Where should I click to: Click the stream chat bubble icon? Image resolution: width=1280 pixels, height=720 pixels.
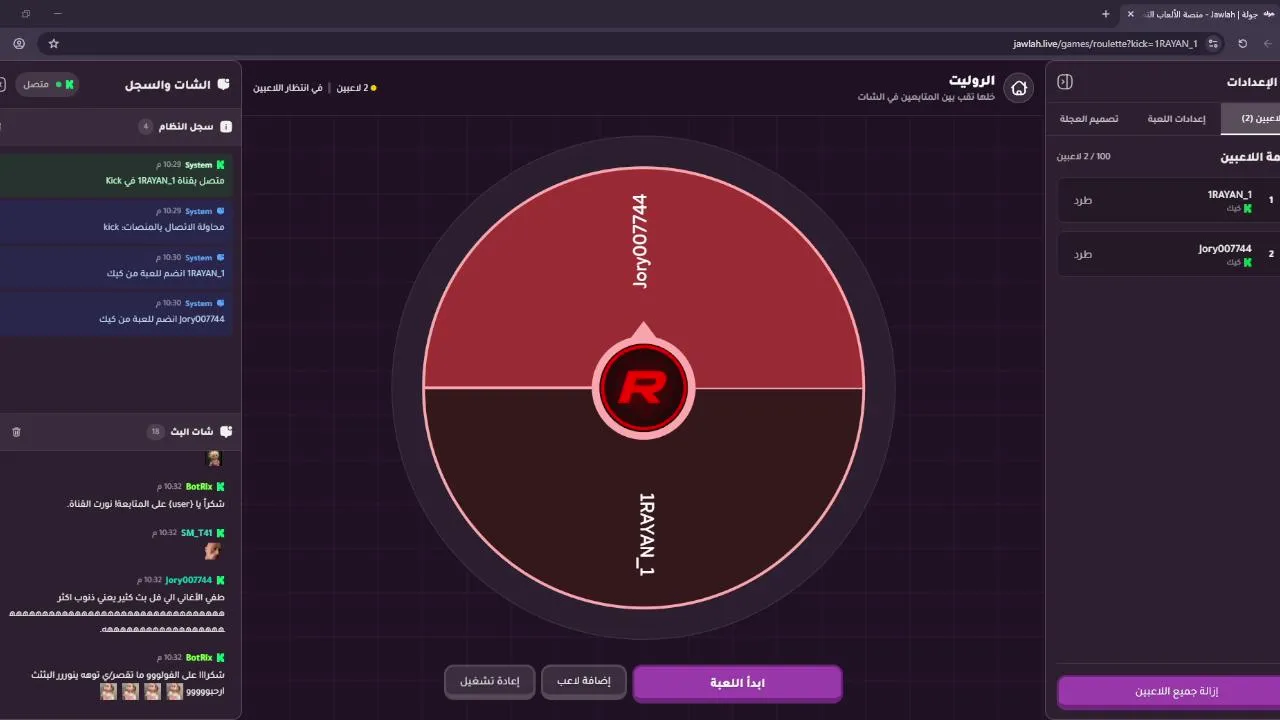[226, 432]
